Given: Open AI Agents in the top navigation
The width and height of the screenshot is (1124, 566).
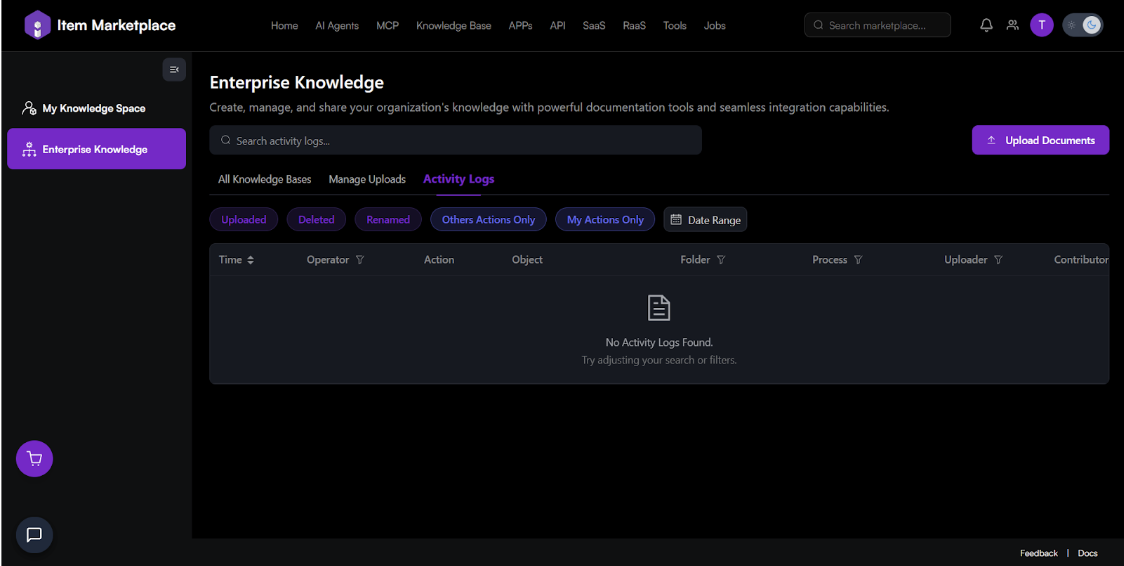Looking at the screenshot, I should coord(337,26).
